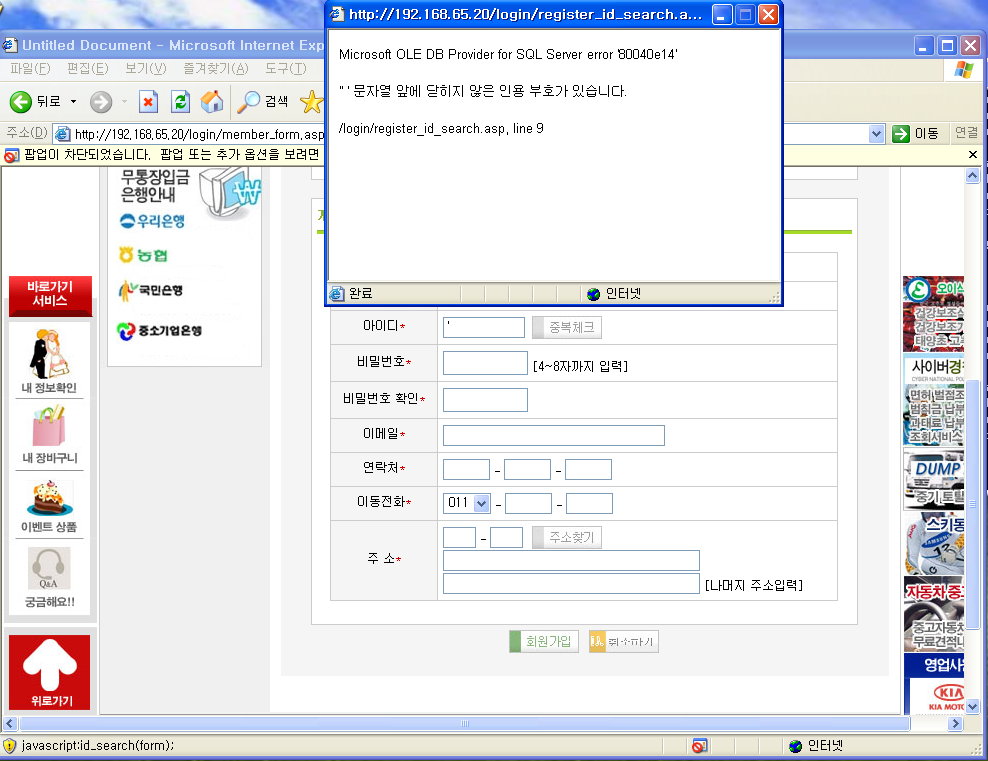Click the horizontal scrollbar thumb
The height and width of the screenshot is (761, 988).
point(465,723)
